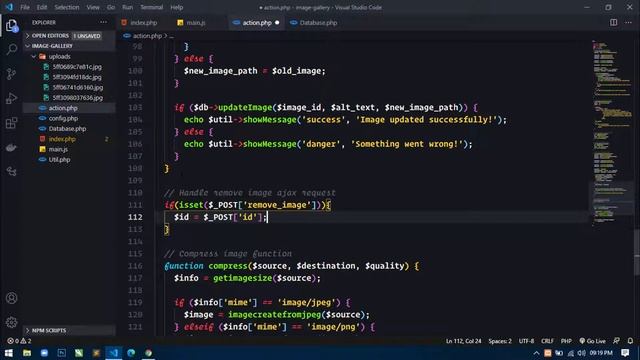Open index.php in the file tree
Image resolution: width=640 pixels, height=360 pixels.
[x=62, y=139]
